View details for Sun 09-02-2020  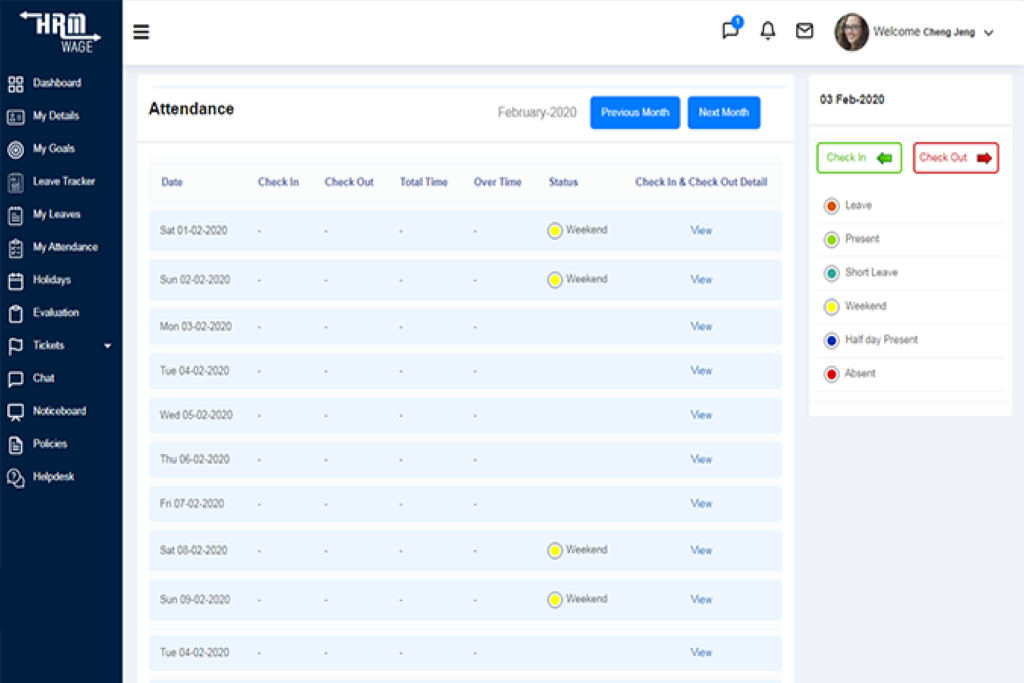click(701, 599)
